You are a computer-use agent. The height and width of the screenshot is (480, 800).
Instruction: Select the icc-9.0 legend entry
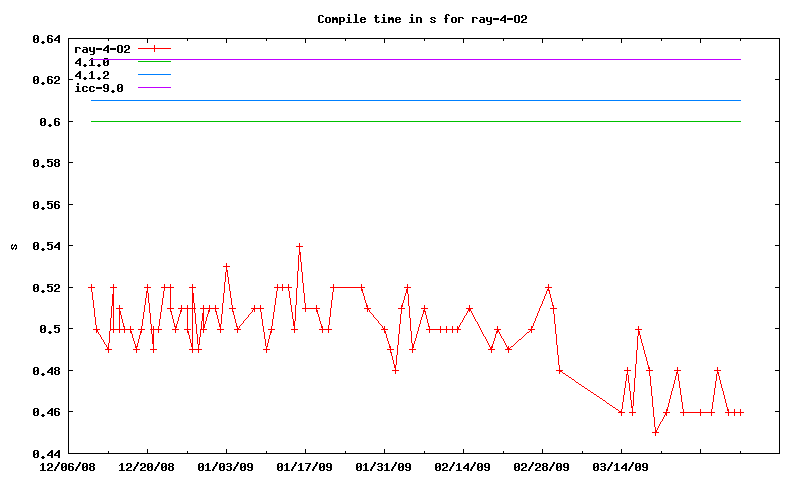99,88
